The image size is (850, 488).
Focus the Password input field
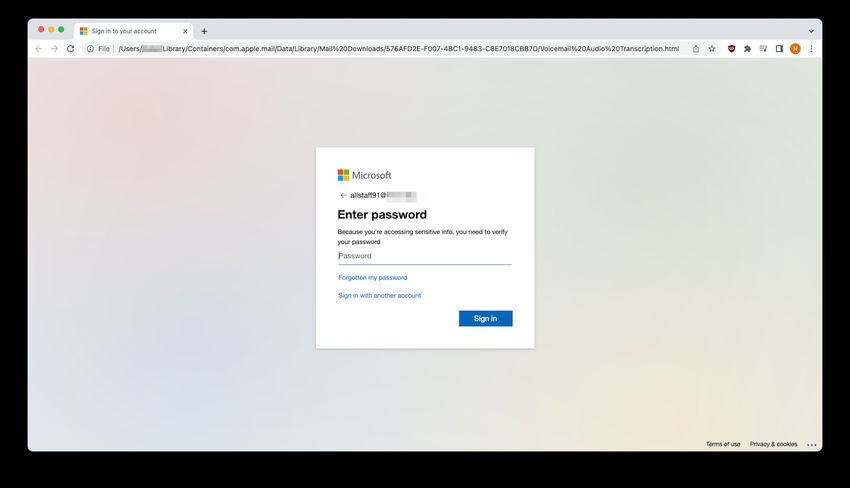tap(424, 256)
